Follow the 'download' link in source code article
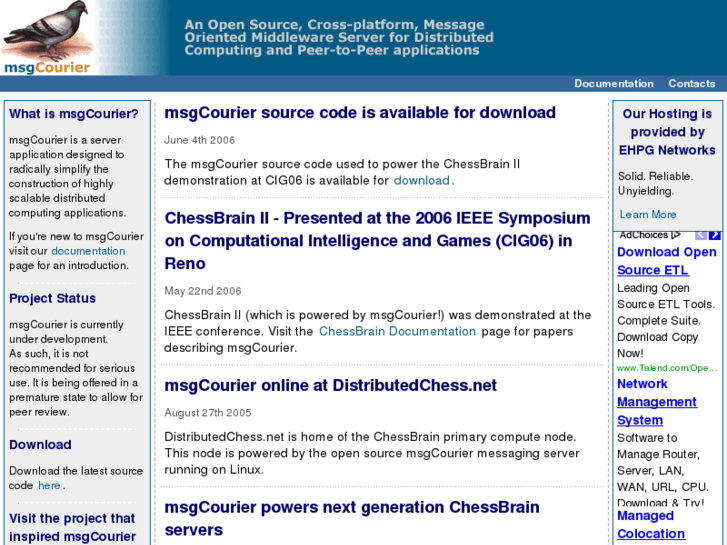Image resolution: width=727 pixels, height=545 pixels. tap(421, 180)
